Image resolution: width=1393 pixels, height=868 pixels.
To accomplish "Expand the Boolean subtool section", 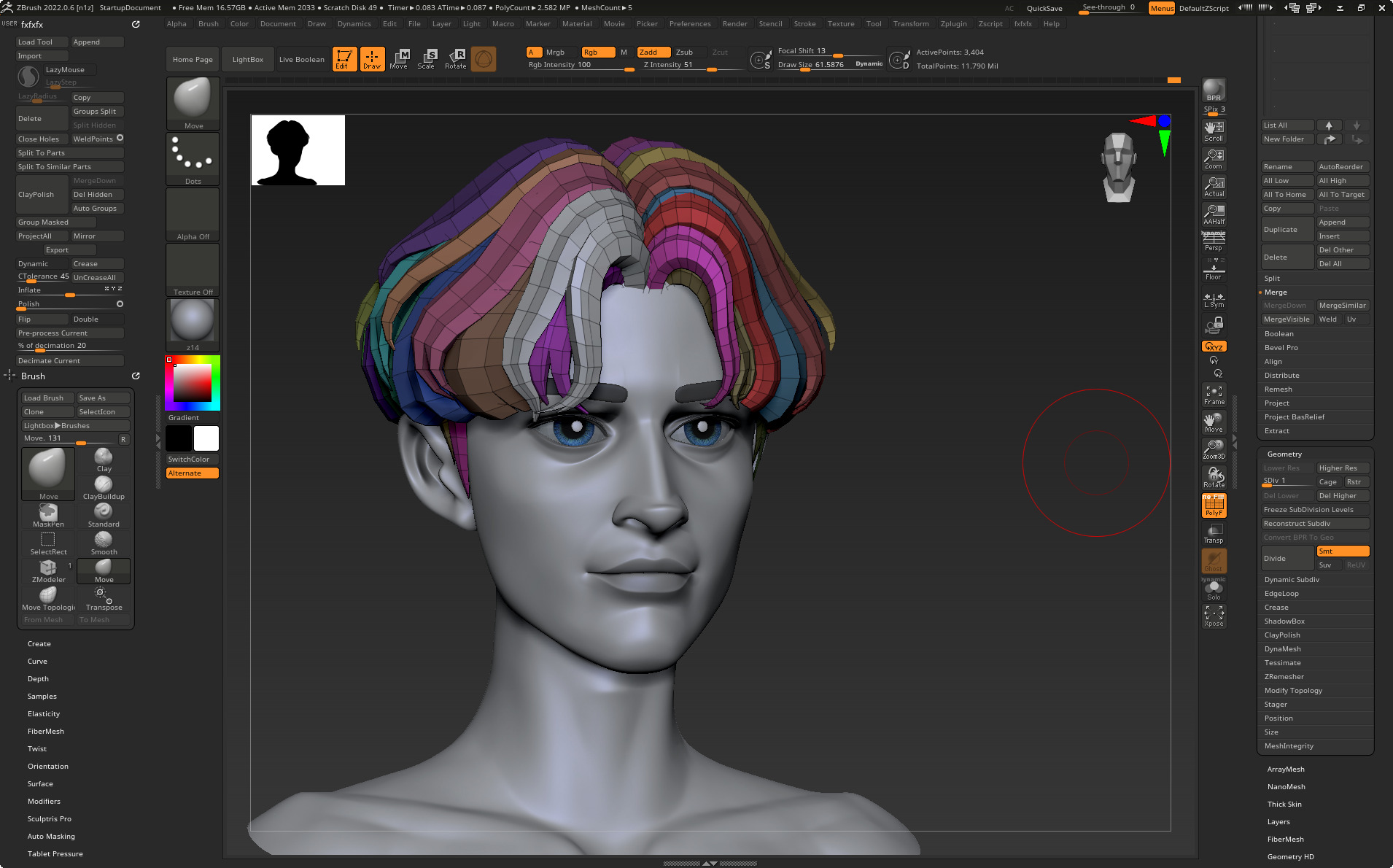I will 1278,334.
